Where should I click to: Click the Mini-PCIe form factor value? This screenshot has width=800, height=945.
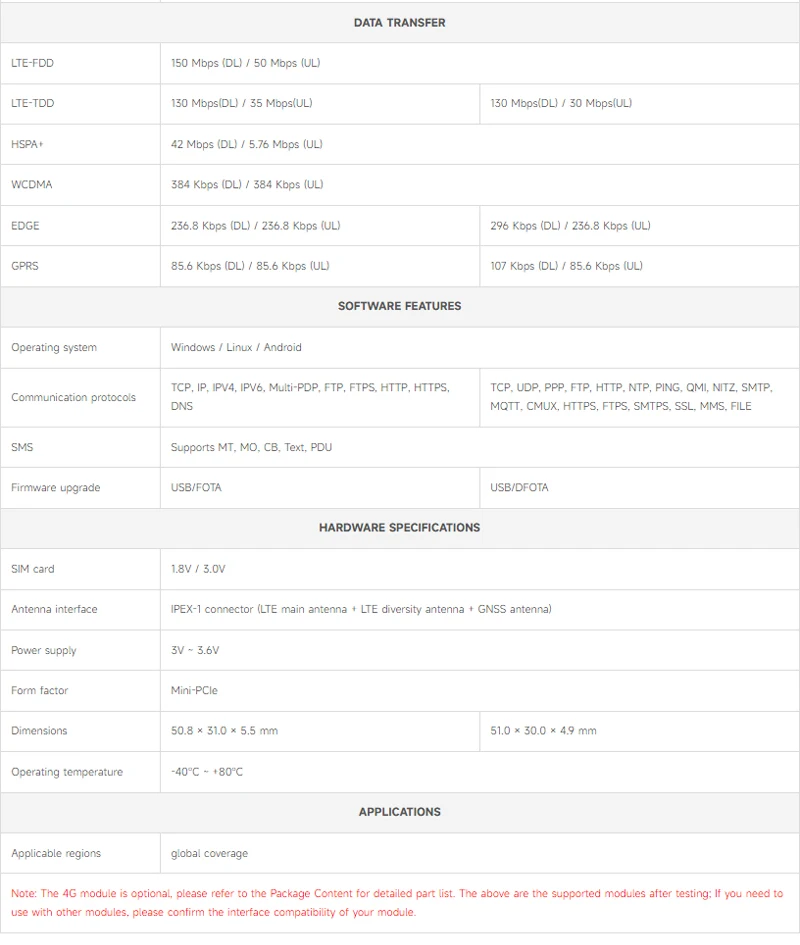(x=194, y=691)
